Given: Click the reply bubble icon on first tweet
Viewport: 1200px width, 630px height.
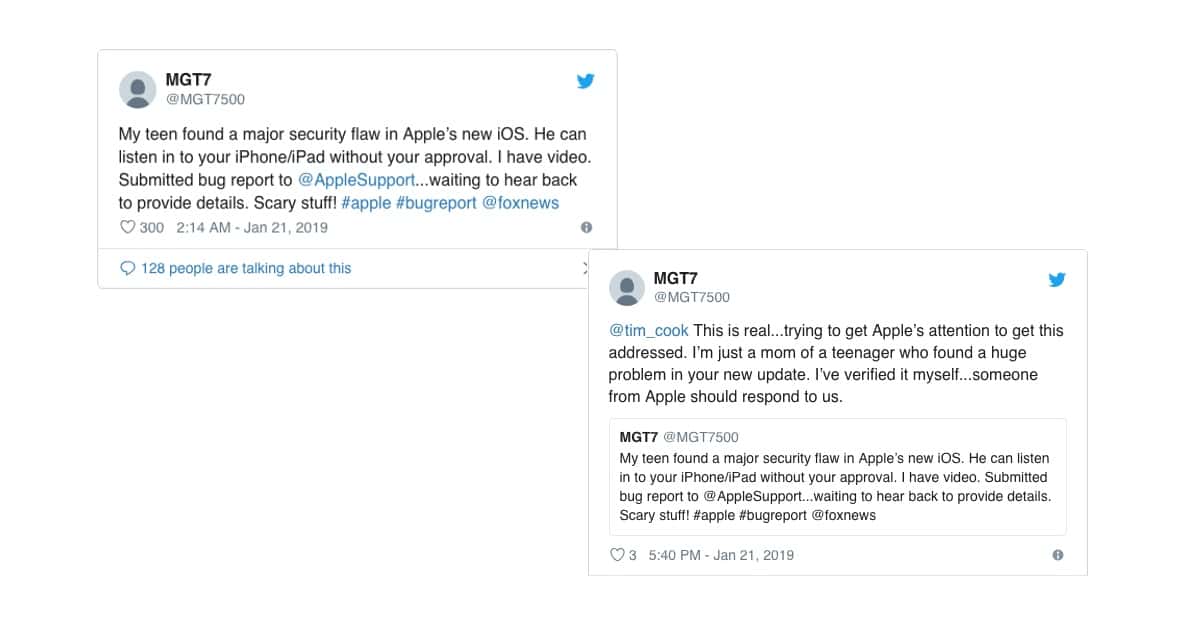Looking at the screenshot, I should tap(127, 268).
